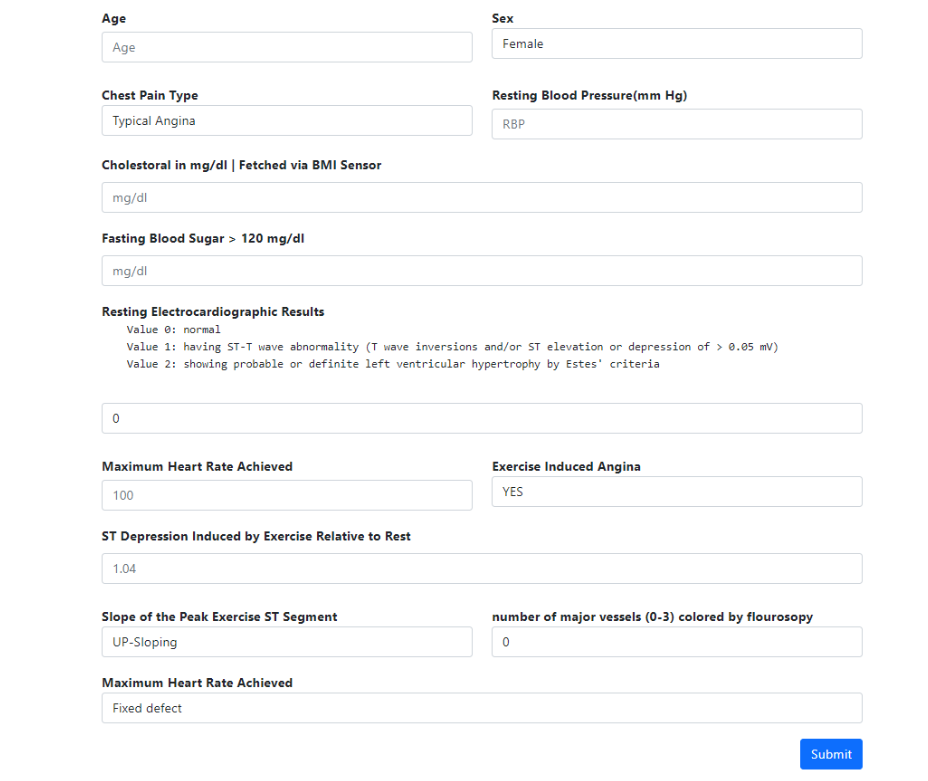The height and width of the screenshot is (781, 928).
Task: Open the dropdown showing Fixed defect
Action: tap(481, 708)
